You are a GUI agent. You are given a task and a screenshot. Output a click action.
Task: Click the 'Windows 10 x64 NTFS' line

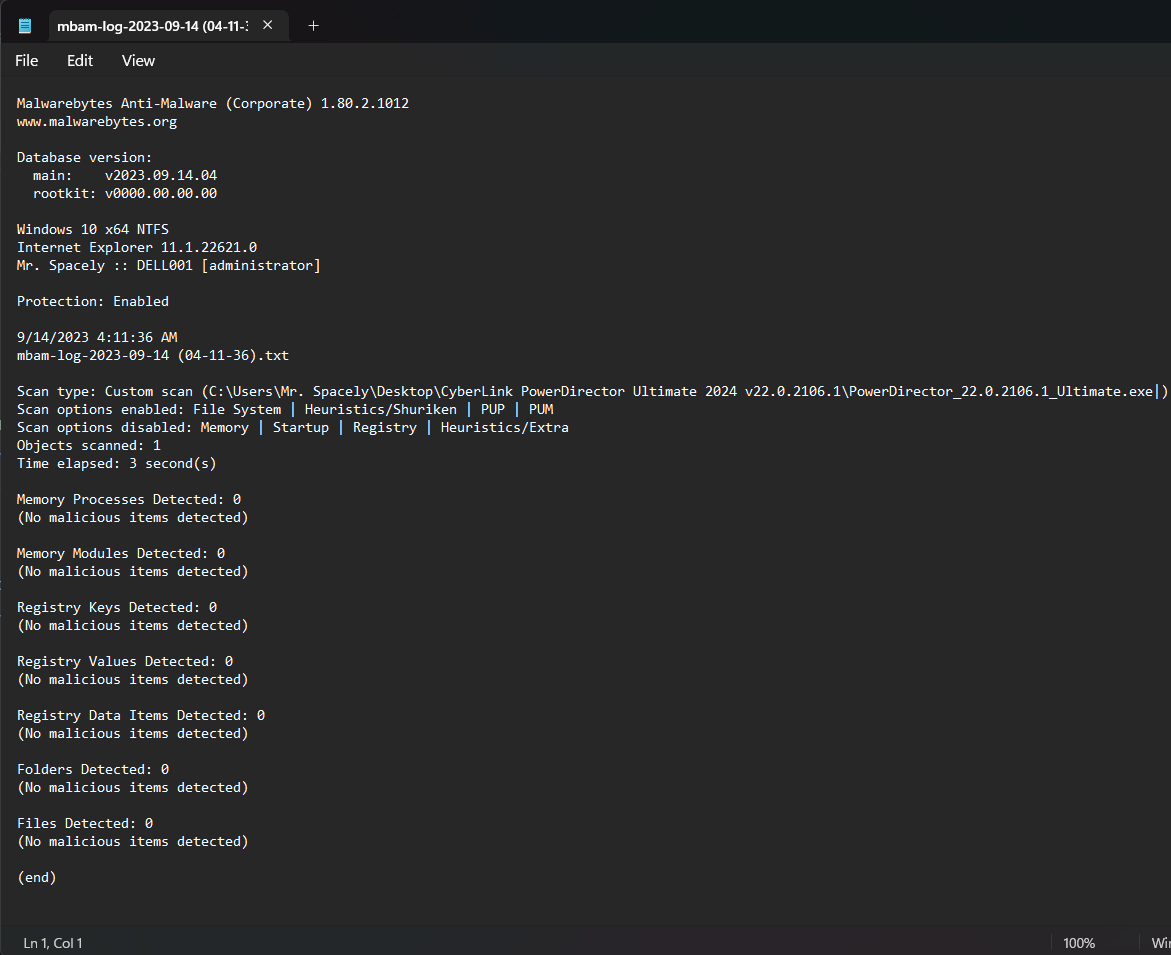(x=93, y=229)
